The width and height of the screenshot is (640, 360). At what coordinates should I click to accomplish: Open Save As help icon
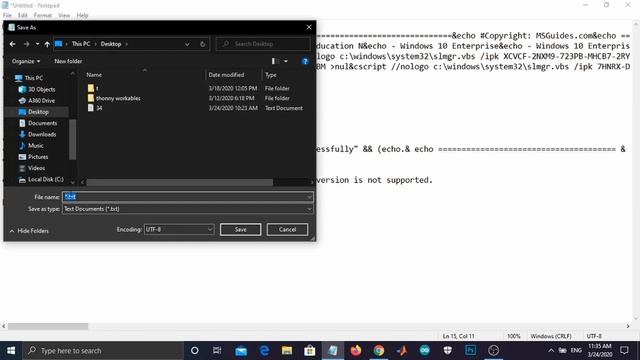pos(305,61)
